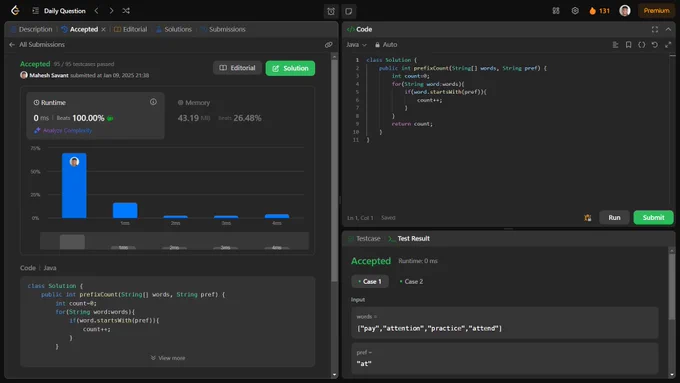The height and width of the screenshot is (383, 680).
Task: Click the test result panel scrollbar
Action: [x=672, y=286]
